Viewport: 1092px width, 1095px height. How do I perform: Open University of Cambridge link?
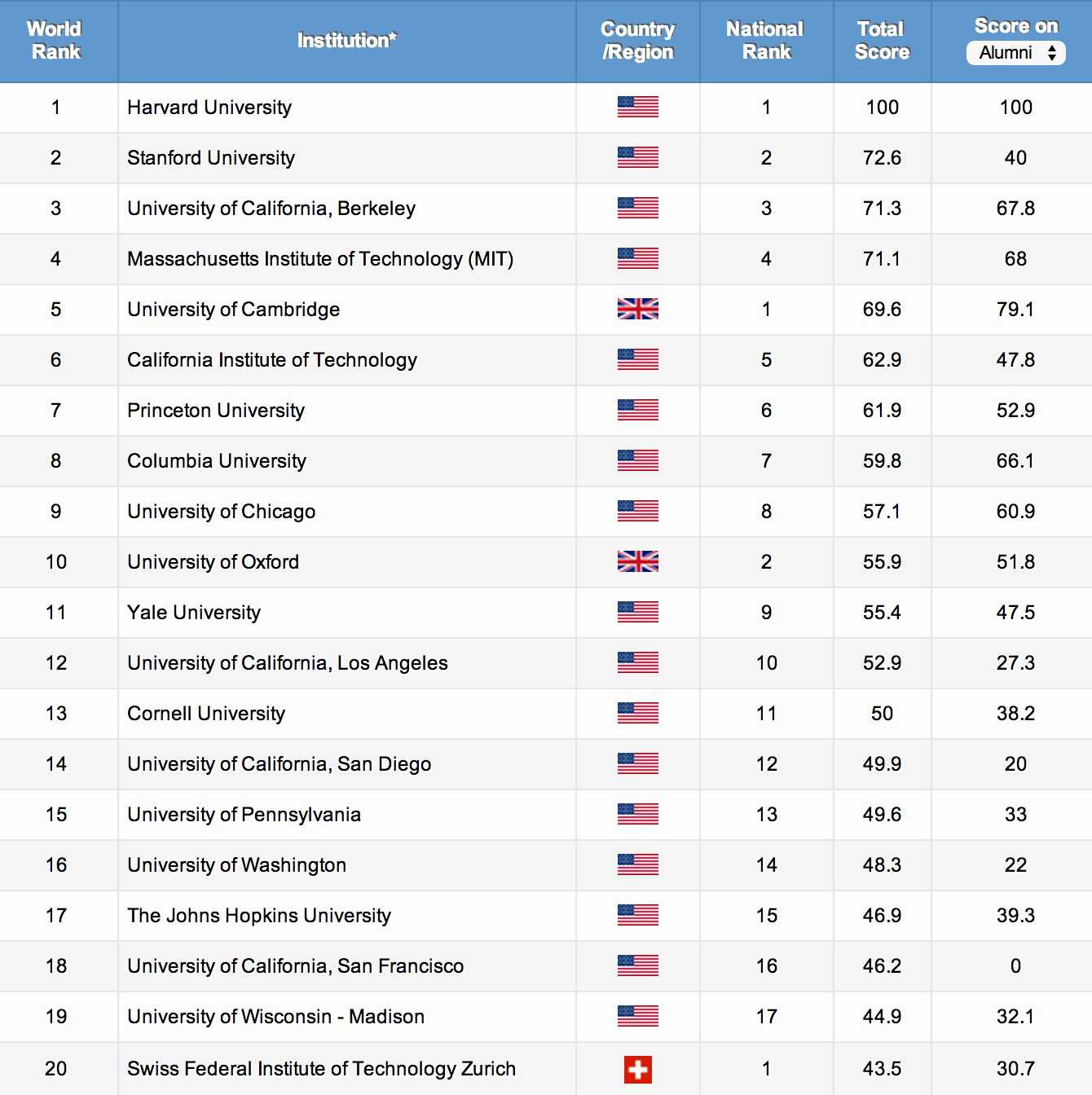click(234, 310)
